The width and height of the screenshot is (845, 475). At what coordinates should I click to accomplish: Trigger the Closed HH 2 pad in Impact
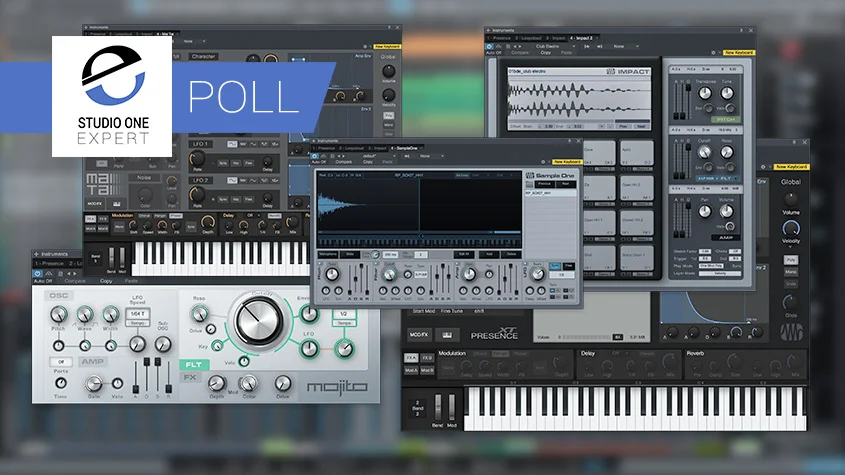[636, 224]
